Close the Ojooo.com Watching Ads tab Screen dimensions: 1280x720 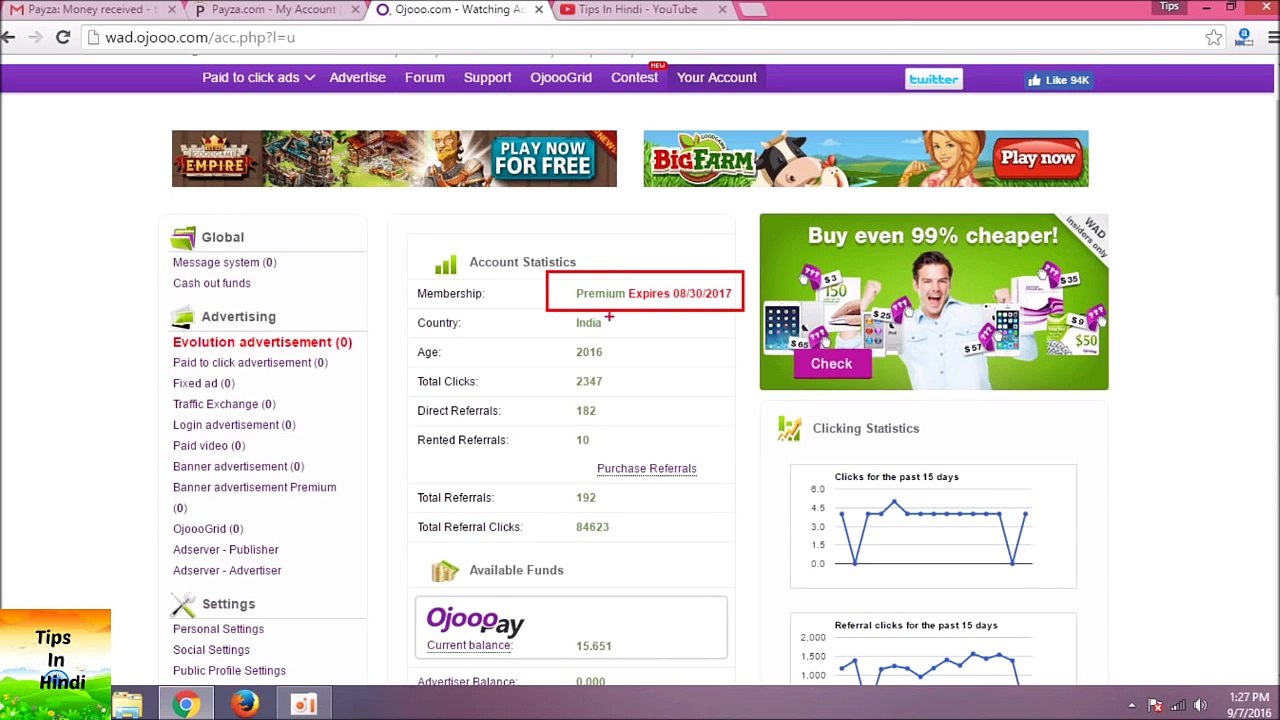pos(539,10)
